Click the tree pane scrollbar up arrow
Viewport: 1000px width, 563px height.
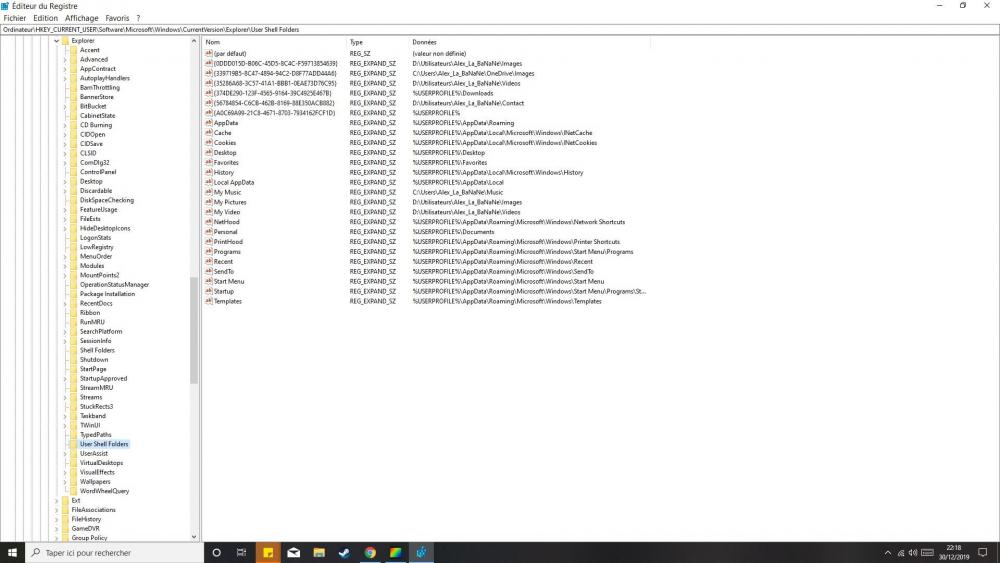pos(194,41)
